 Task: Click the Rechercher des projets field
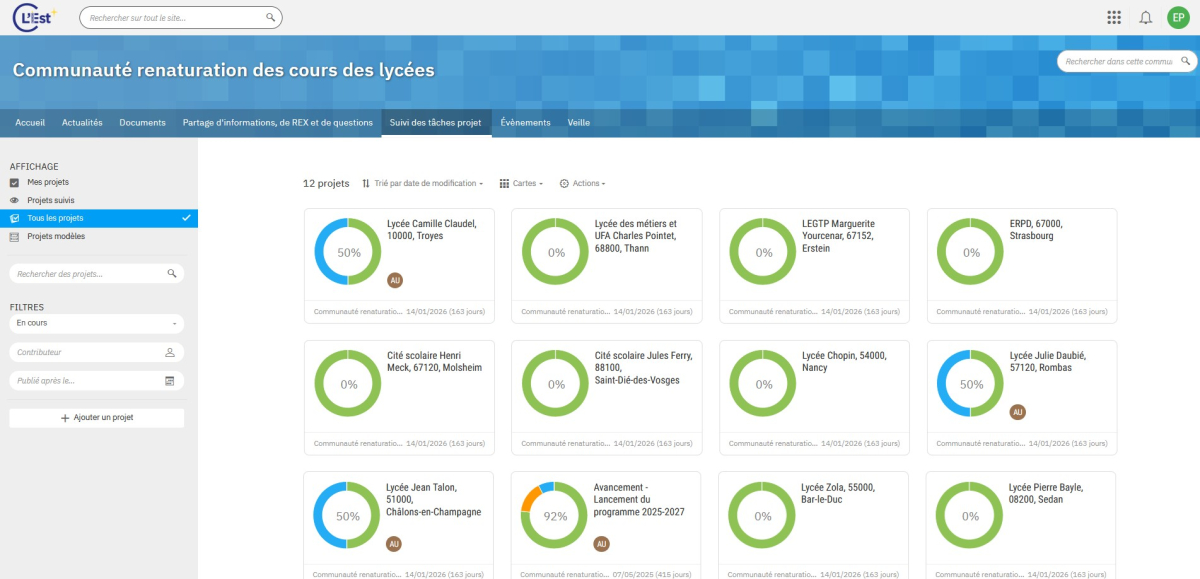[97, 273]
